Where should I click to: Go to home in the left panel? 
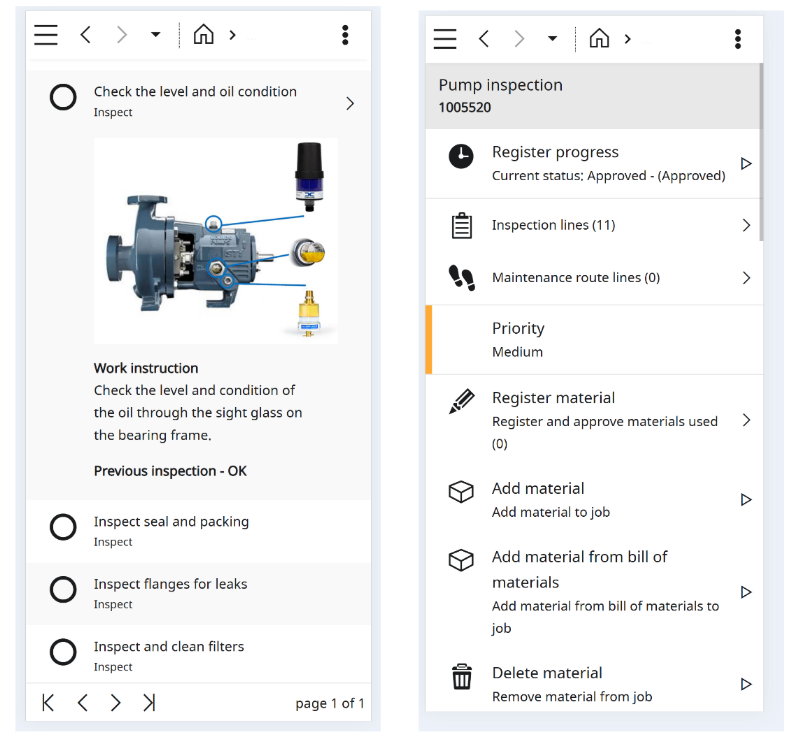point(203,35)
